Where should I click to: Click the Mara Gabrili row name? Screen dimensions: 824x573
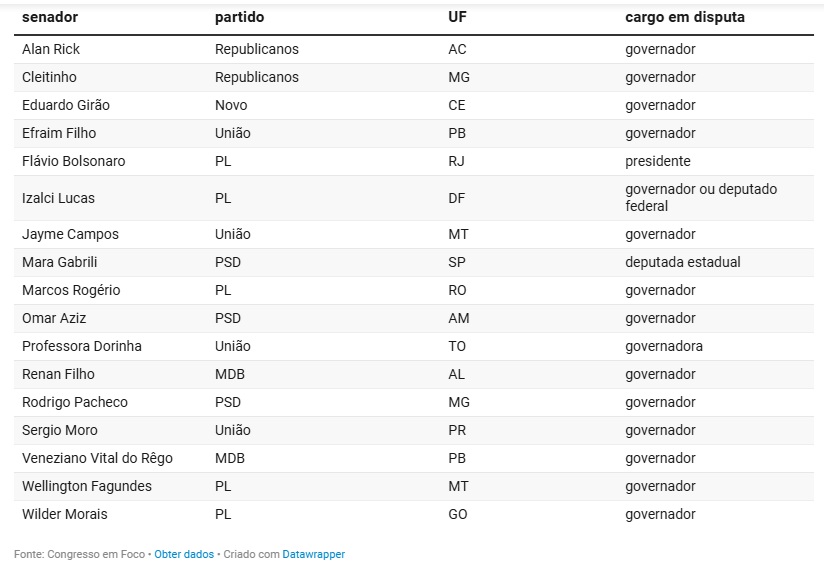coord(59,262)
